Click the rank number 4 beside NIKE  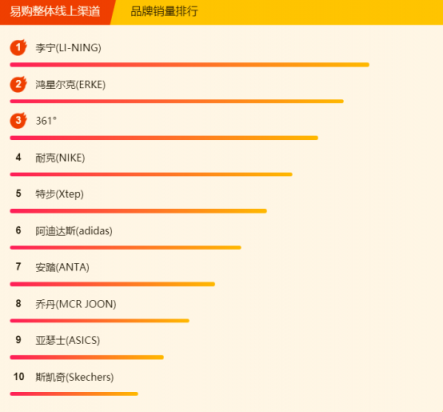18,157
